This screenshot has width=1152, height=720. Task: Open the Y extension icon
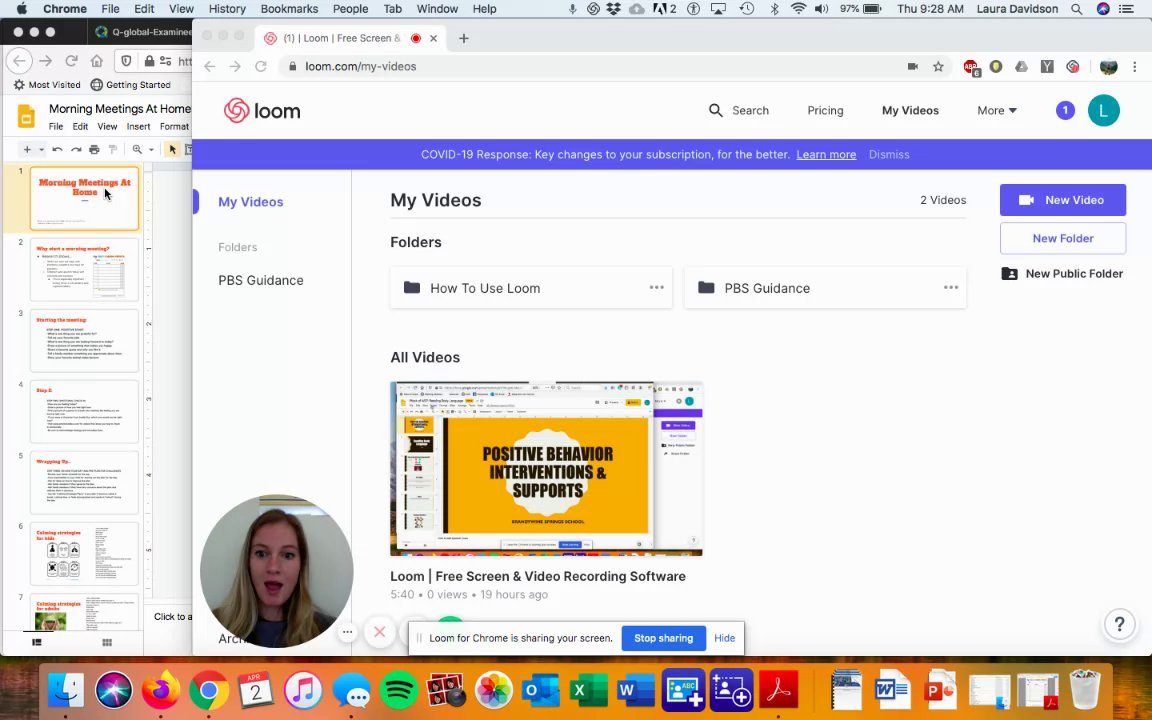[1047, 66]
